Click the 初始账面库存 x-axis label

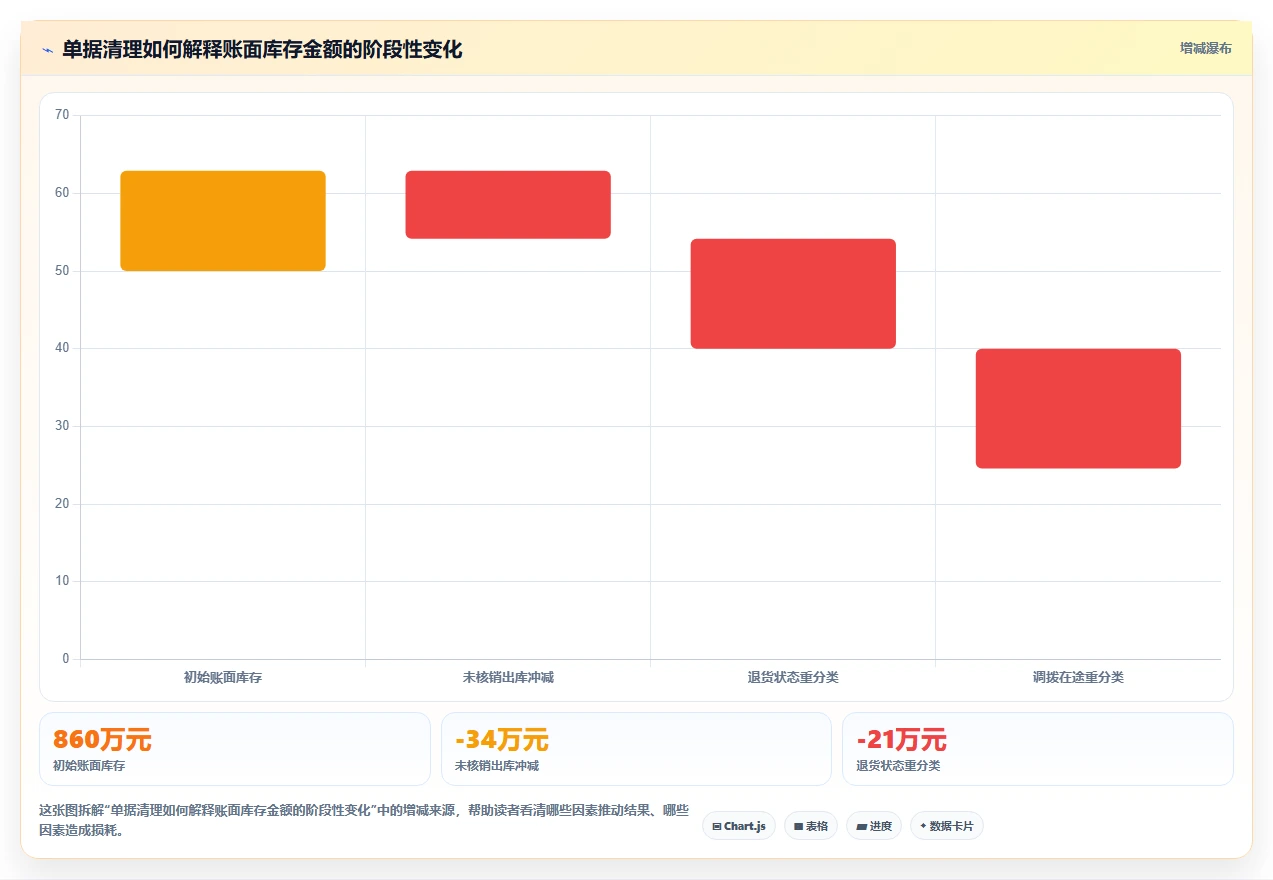(223, 677)
